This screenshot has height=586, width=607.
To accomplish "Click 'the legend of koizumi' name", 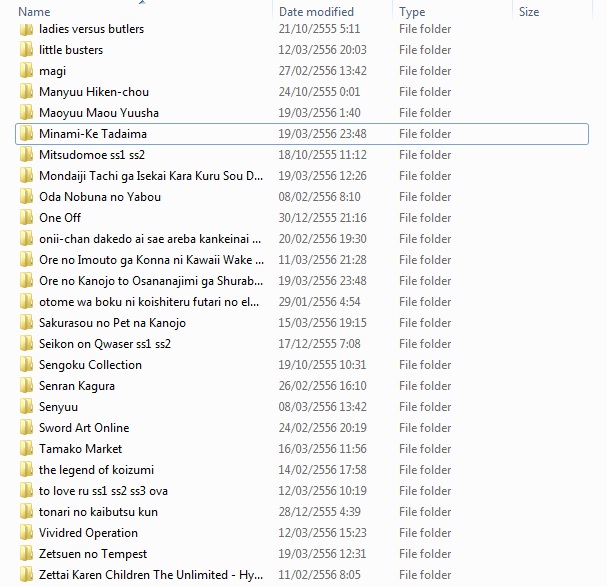I will click(96, 470).
